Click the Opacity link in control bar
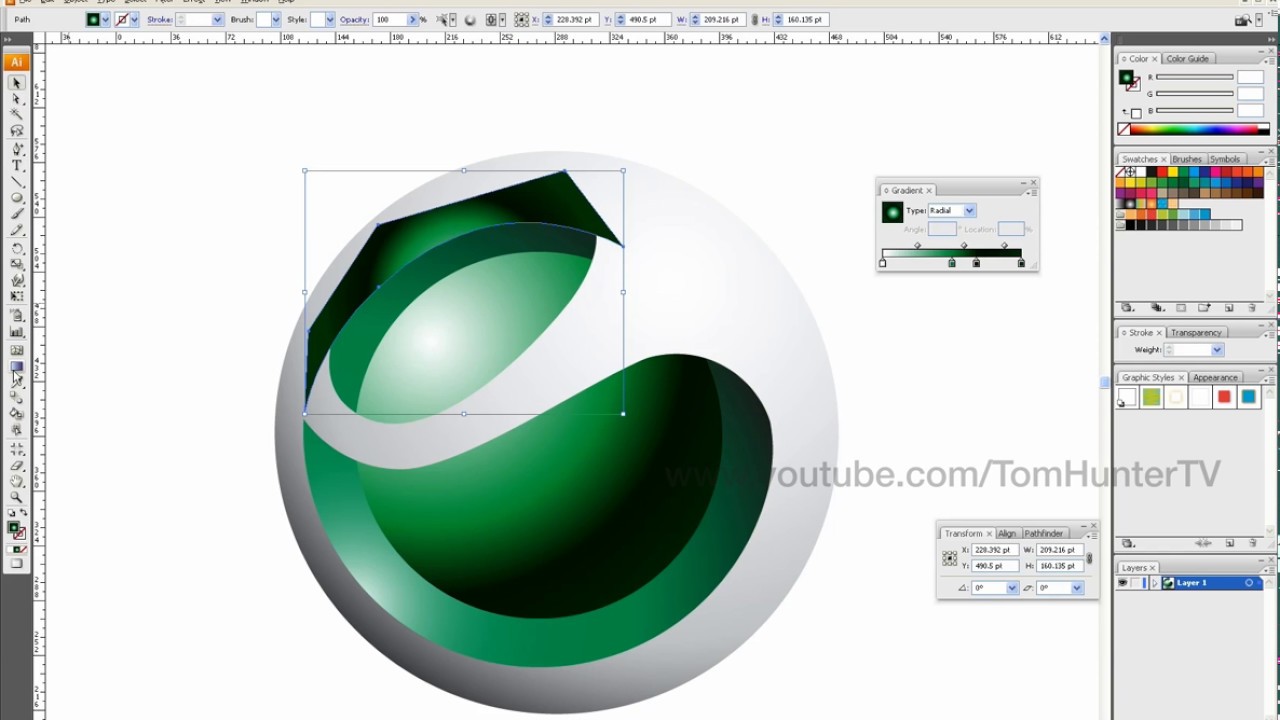Viewport: 1280px width, 720px height. [x=354, y=20]
